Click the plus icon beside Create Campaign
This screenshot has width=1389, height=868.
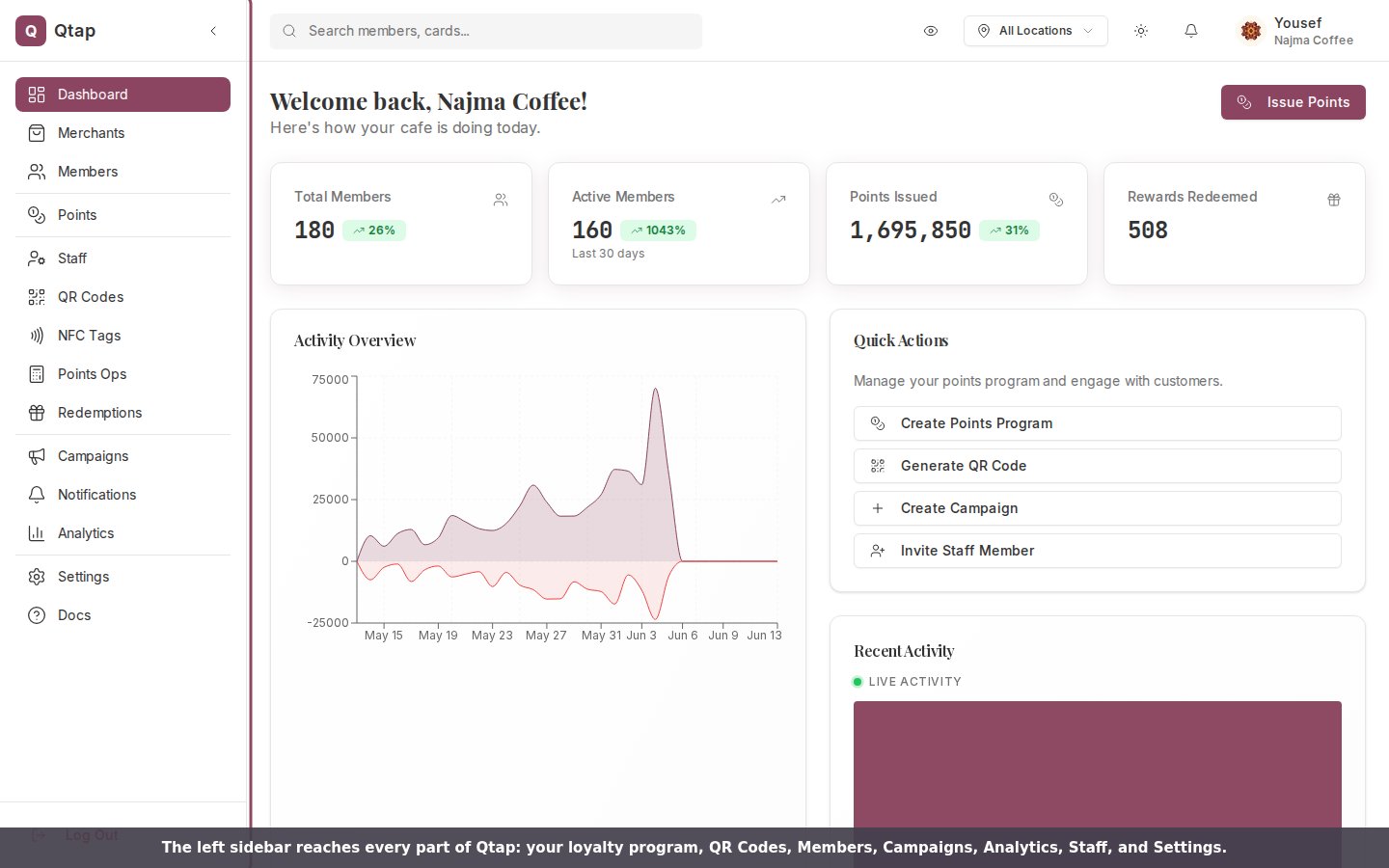pos(878,508)
